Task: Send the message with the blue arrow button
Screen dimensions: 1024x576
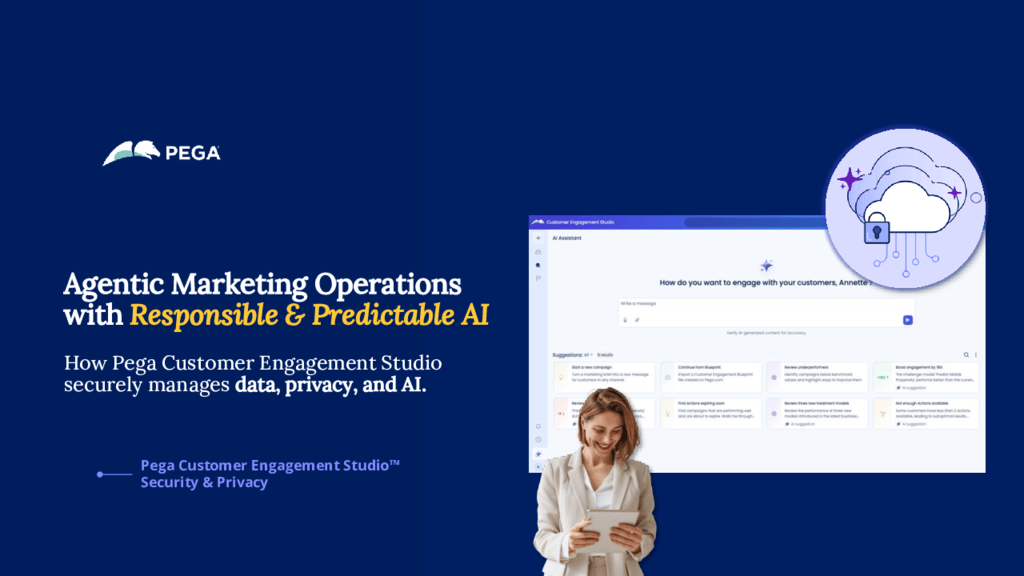Action: pos(907,320)
